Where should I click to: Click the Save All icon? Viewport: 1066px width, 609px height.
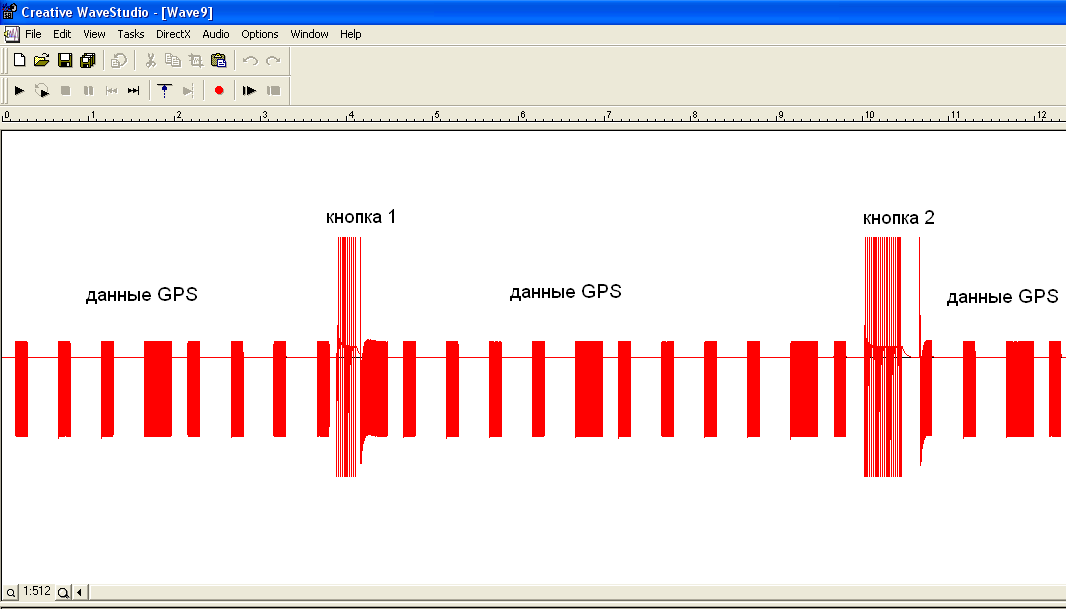pyautogui.click(x=87, y=61)
